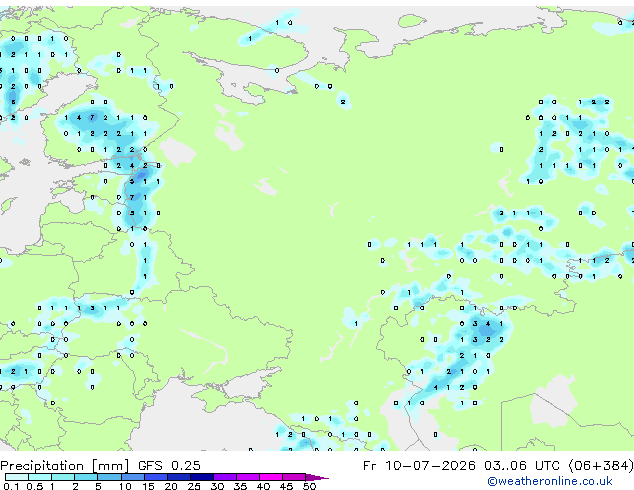634x490 pixels.
Task: Click the over-50 mm arrow tip of legend
Action: pyautogui.click(x=317, y=477)
